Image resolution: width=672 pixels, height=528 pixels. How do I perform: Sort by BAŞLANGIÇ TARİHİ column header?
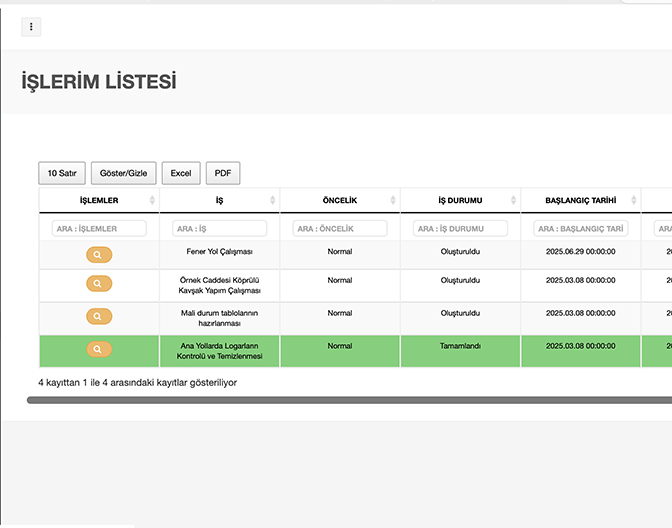580,201
